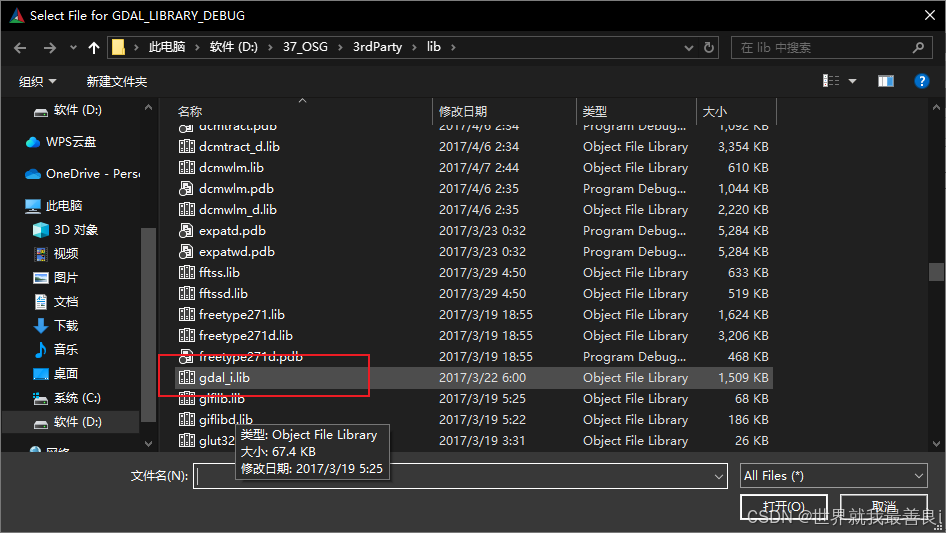
Task: Click the file list vertical scrollbar thumb
Action: pyautogui.click(x=936, y=272)
